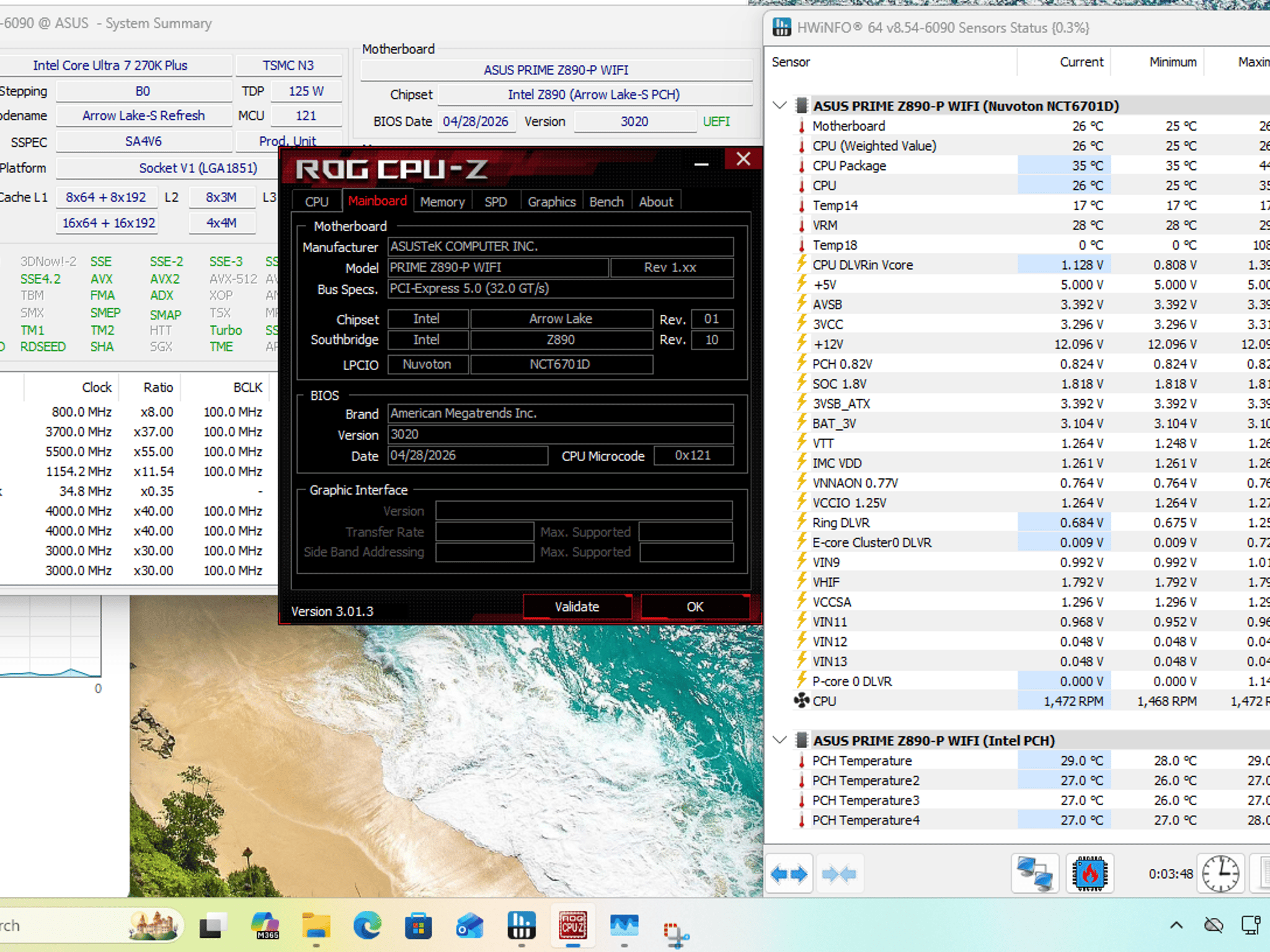The width and height of the screenshot is (1270, 952).
Task: Open Outlook from the taskbar
Action: tap(469, 926)
